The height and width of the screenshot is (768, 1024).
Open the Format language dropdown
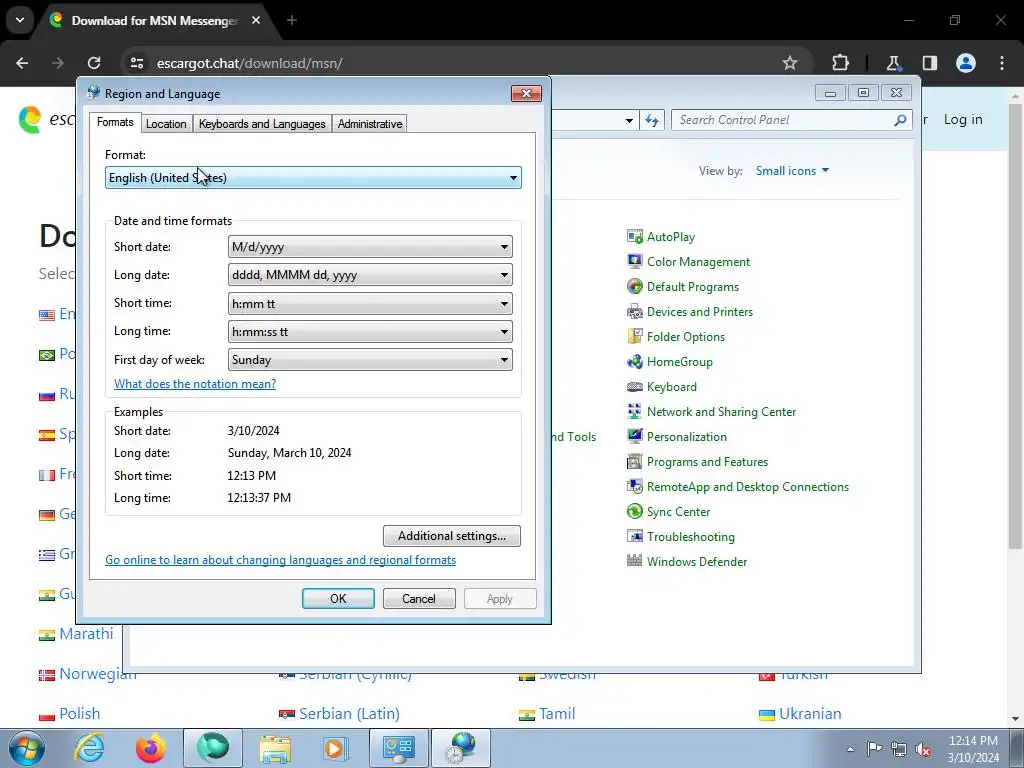[x=313, y=178]
